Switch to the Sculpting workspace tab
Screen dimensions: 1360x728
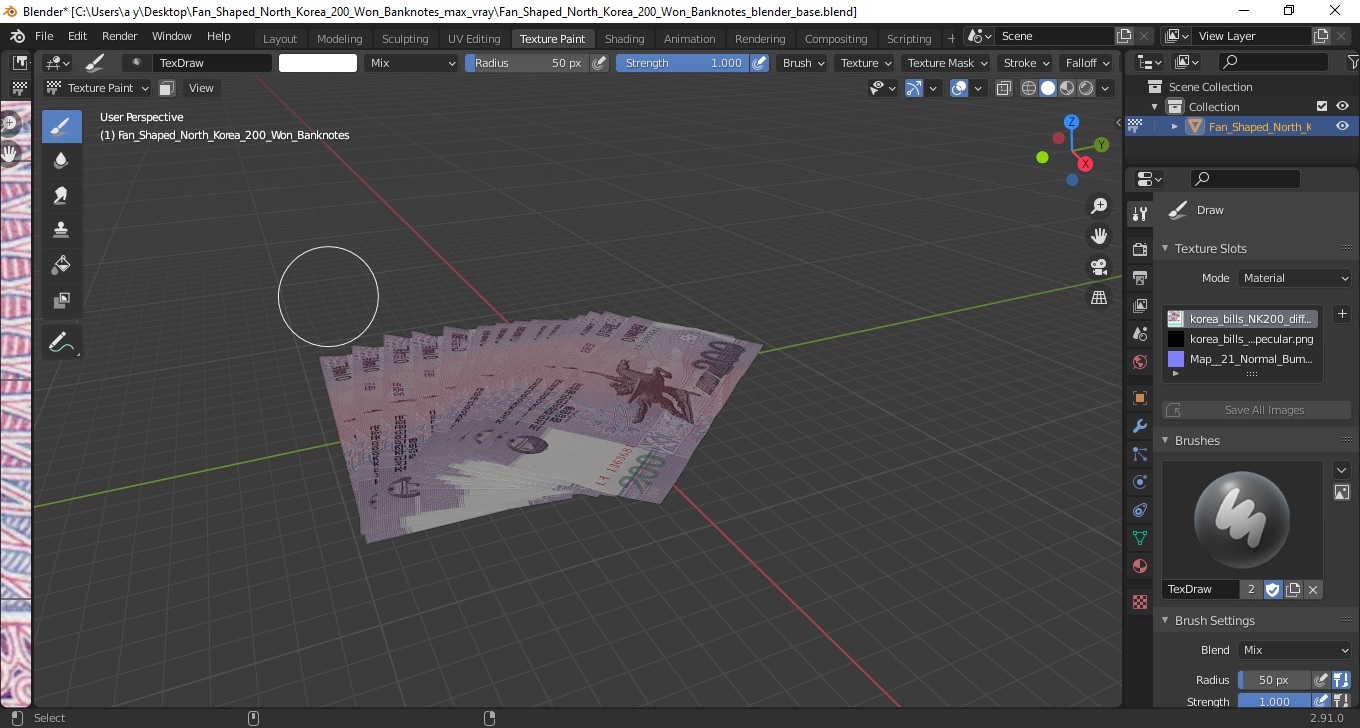(405, 39)
